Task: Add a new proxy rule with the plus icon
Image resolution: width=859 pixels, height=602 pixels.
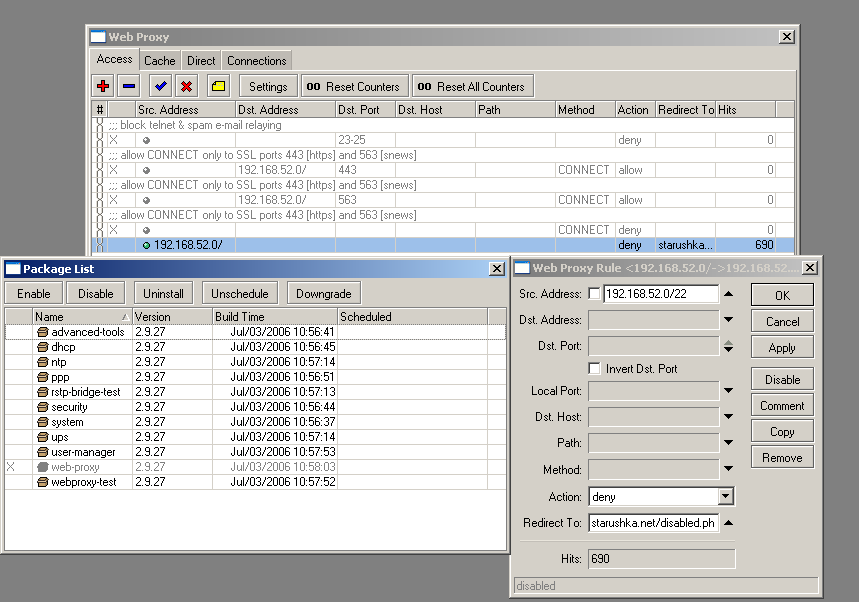Action: [103, 86]
